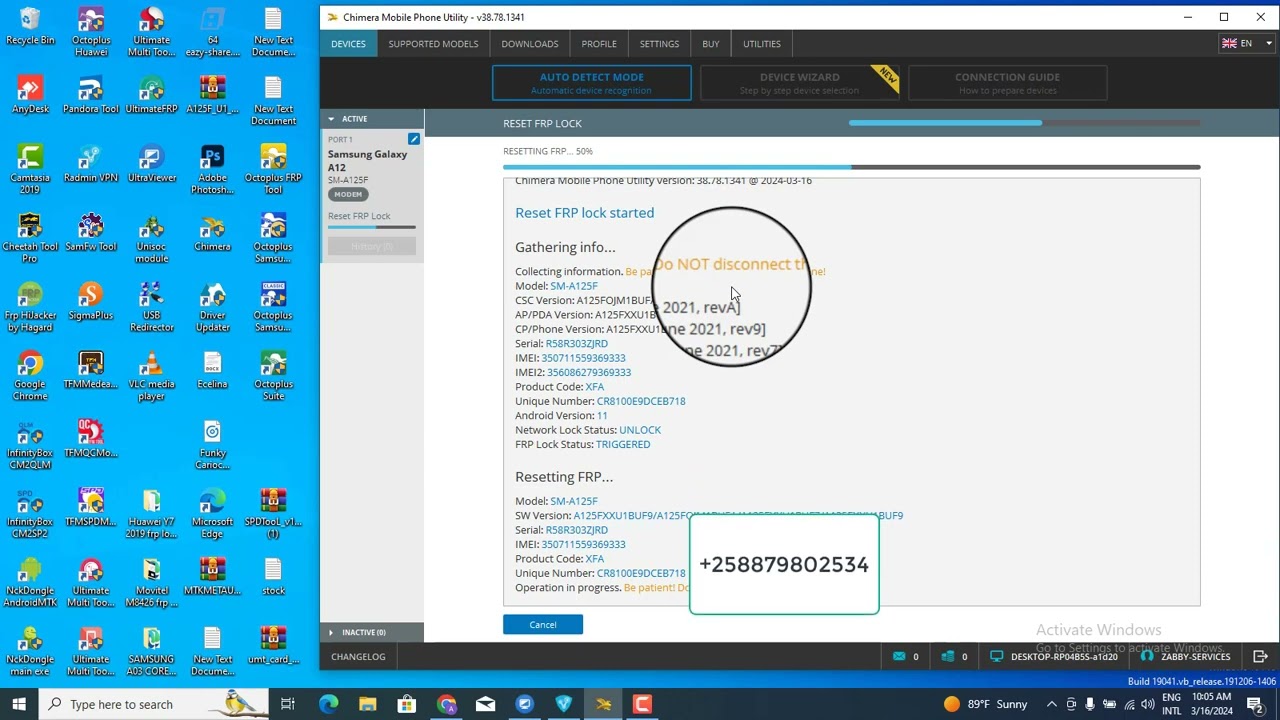Expand the Inactive devices section
Image resolution: width=1280 pixels, height=720 pixels.
(331, 632)
